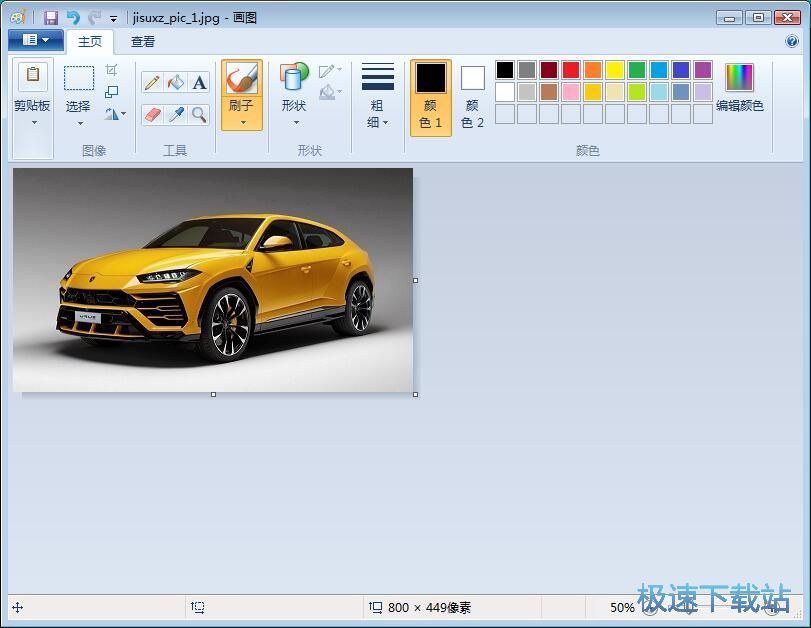Viewport: 811px width, 628px height.
Task: Click the 800 × 449像素 size status text
Action: click(429, 607)
